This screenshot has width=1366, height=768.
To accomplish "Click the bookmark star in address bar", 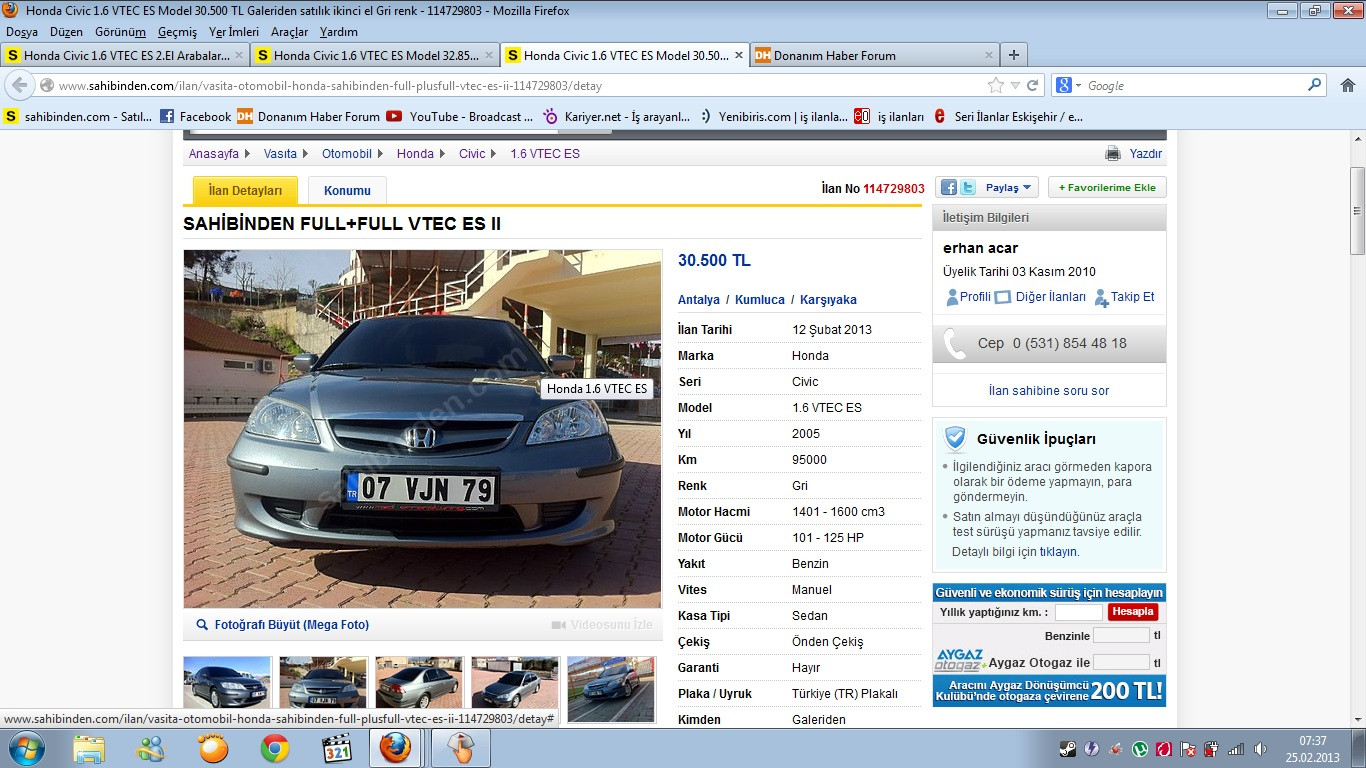I will pos(995,86).
